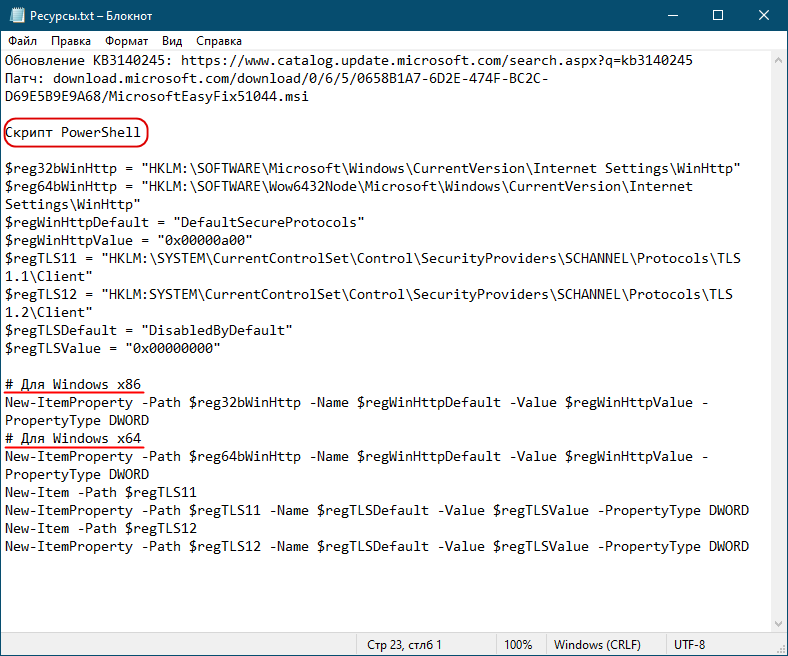
Task: Click the "New-Item -Path $regTLS12" line
Action: [x=101, y=529]
